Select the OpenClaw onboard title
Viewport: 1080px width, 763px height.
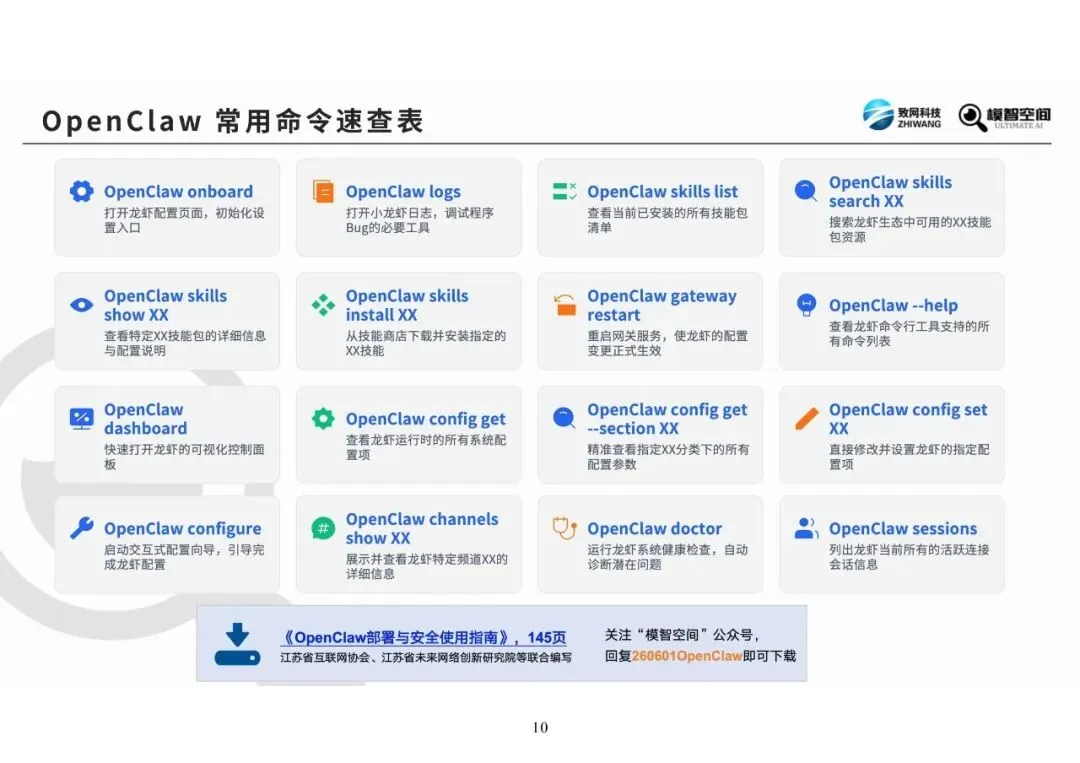click(x=178, y=191)
